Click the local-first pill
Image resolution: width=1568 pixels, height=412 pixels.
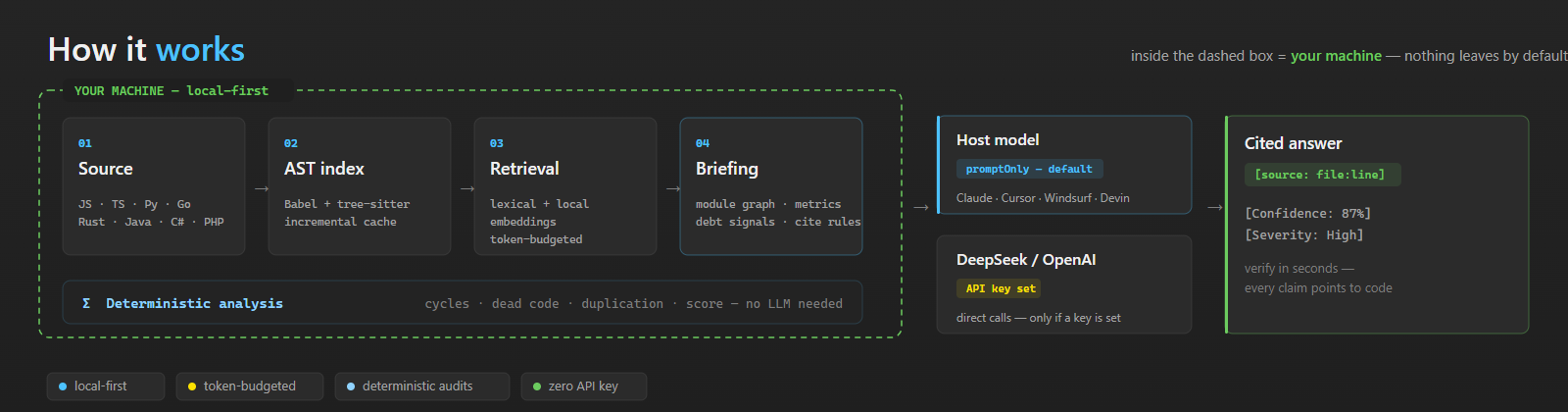tap(106, 386)
